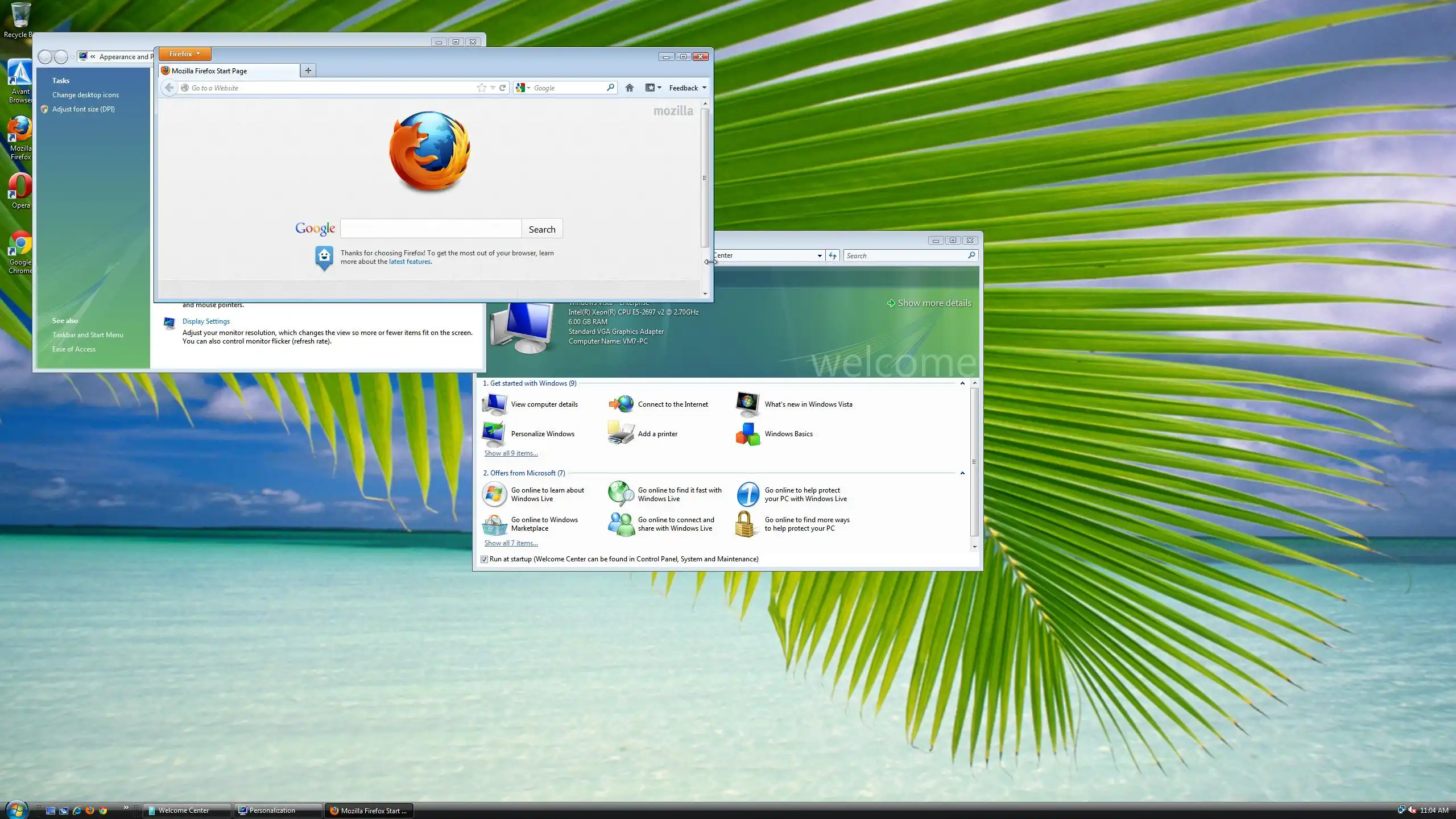Switch to Personalization taskbar button

[x=277, y=810]
